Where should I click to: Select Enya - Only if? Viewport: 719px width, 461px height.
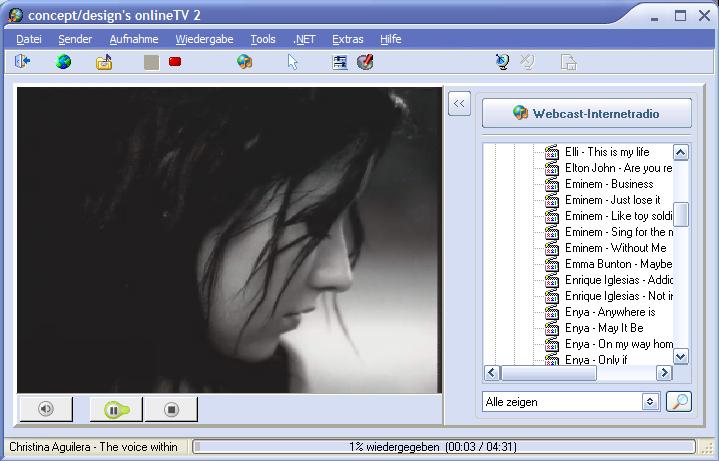point(596,360)
